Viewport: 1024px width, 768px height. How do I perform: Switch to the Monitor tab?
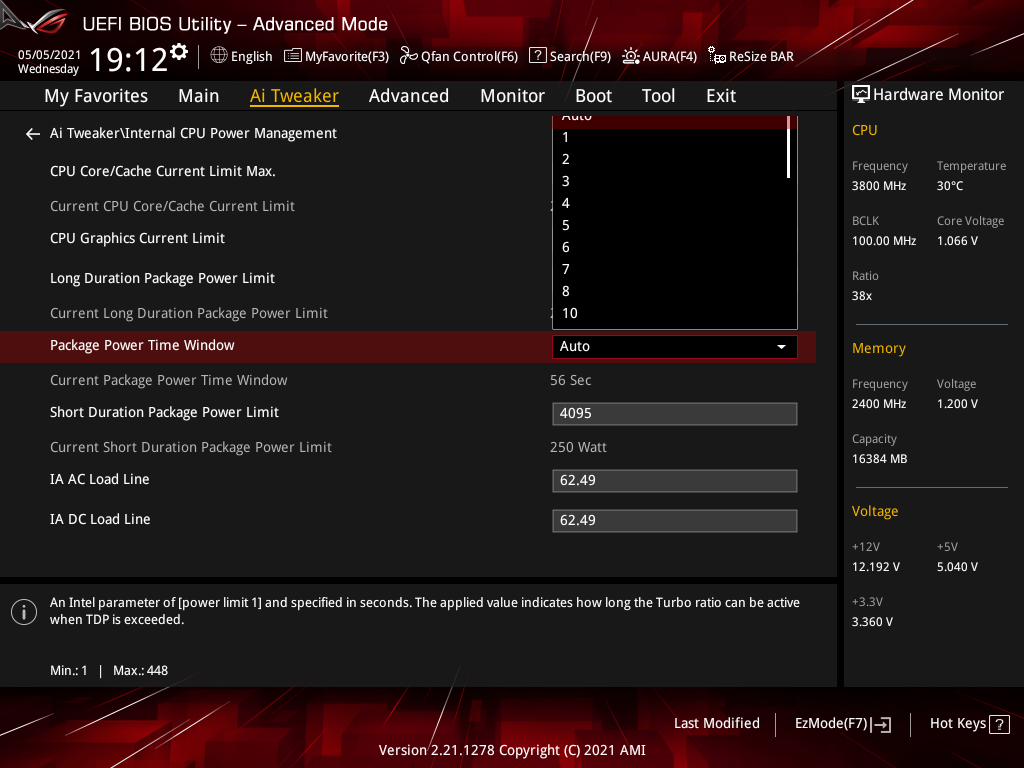(512, 96)
